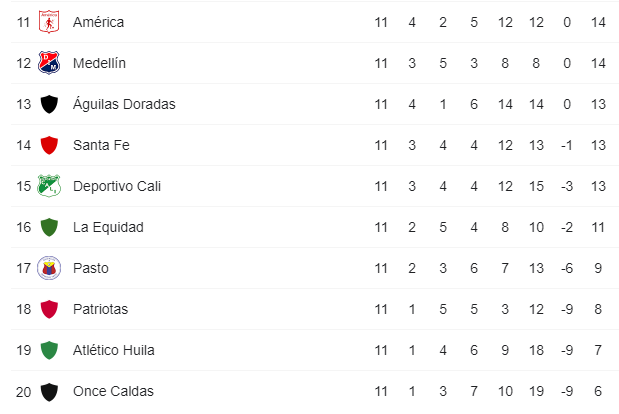The width and height of the screenshot is (619, 414).
Task: Select the Pasto row points value 9
Action: pyautogui.click(x=598, y=268)
